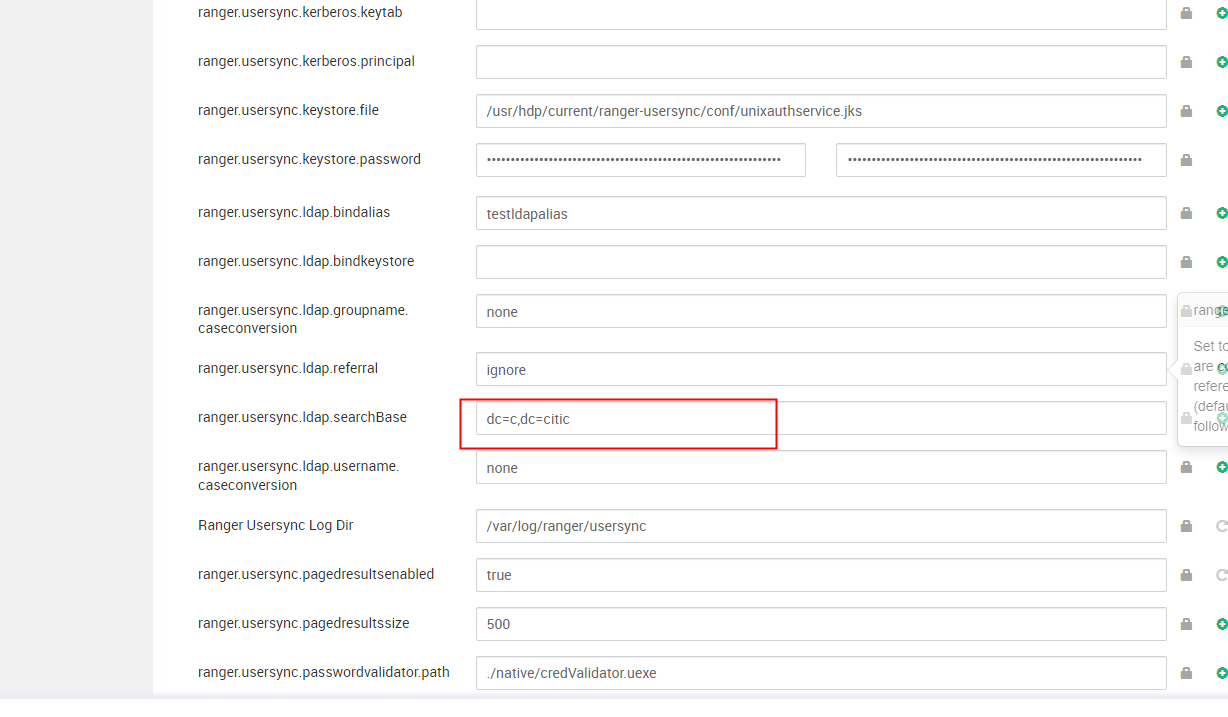The height and width of the screenshot is (717, 1228).
Task: Click the ranger.usersync.ldap.bindalias label
Action: click(294, 212)
